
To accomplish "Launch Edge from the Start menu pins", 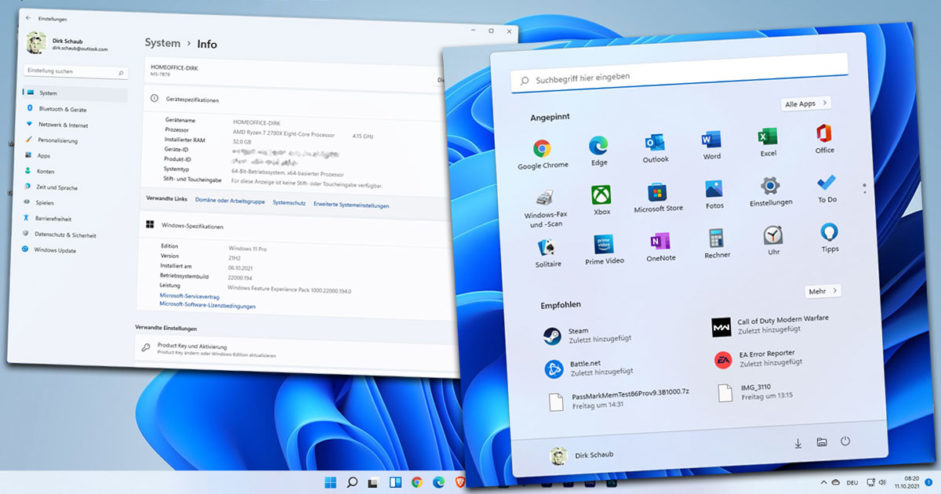I will click(598, 150).
